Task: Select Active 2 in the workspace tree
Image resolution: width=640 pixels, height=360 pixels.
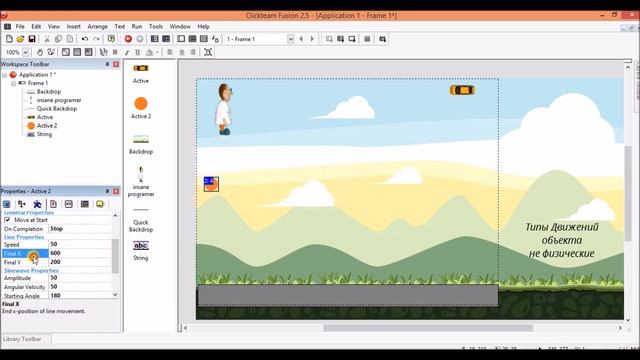Action: click(x=47, y=126)
